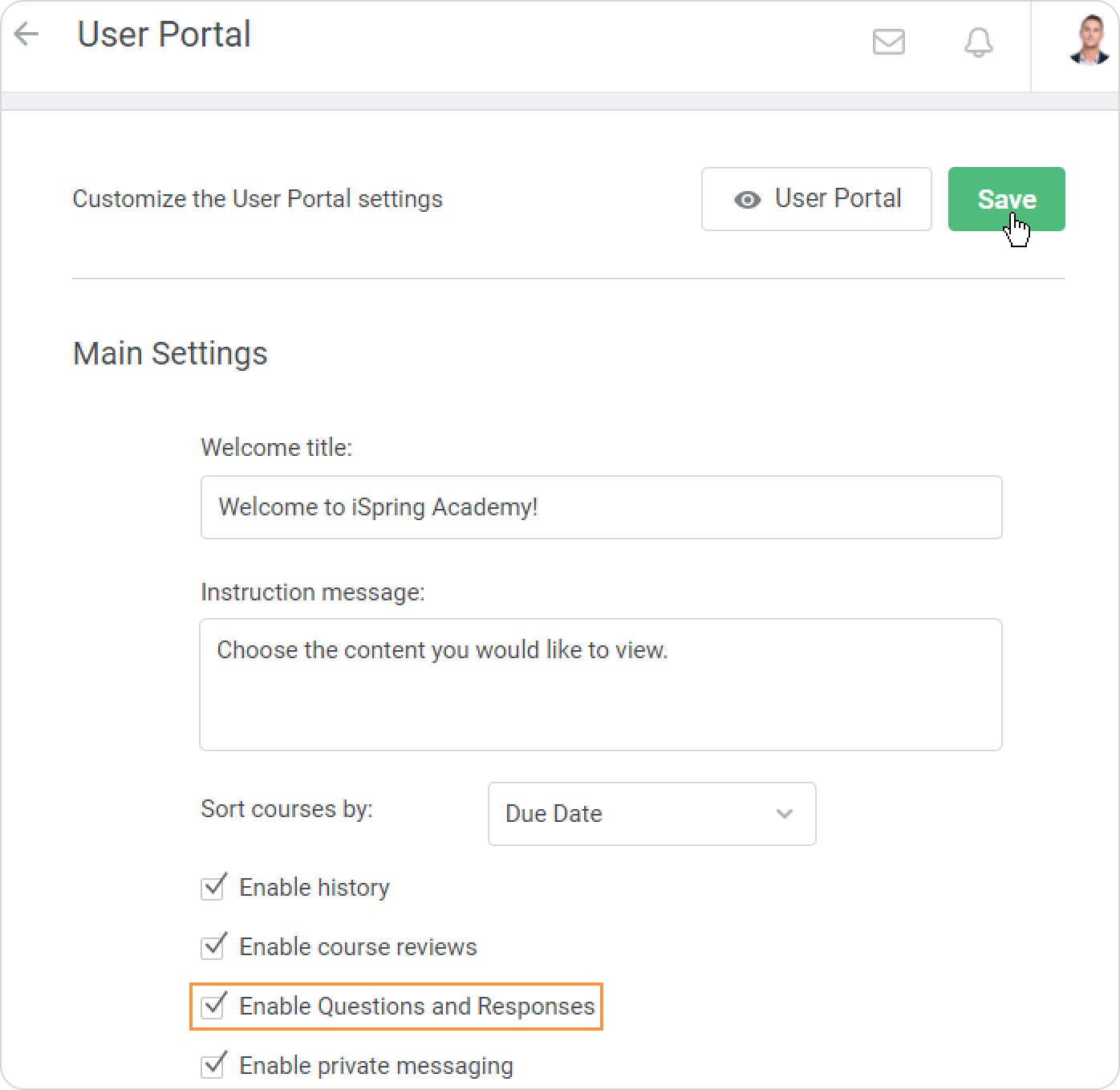The height and width of the screenshot is (1090, 1120).
Task: Open the envelope messages icon
Action: click(x=888, y=42)
